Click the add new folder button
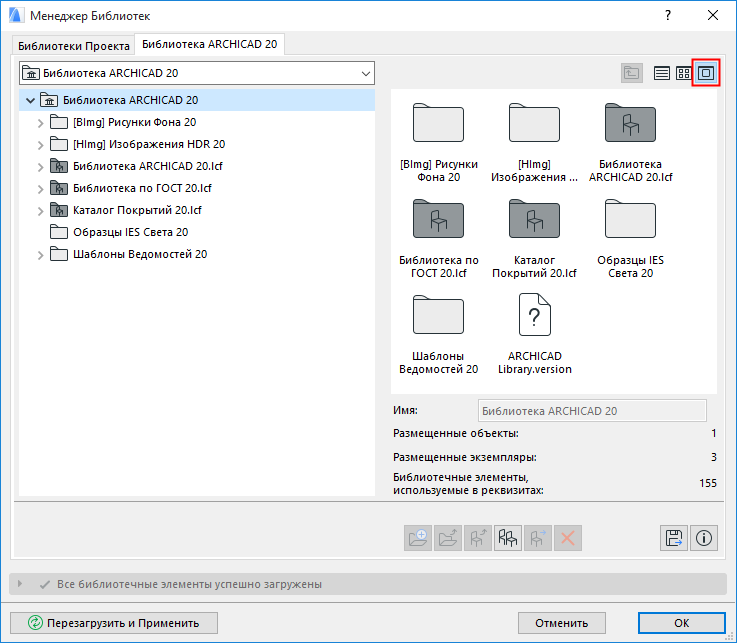 418,538
